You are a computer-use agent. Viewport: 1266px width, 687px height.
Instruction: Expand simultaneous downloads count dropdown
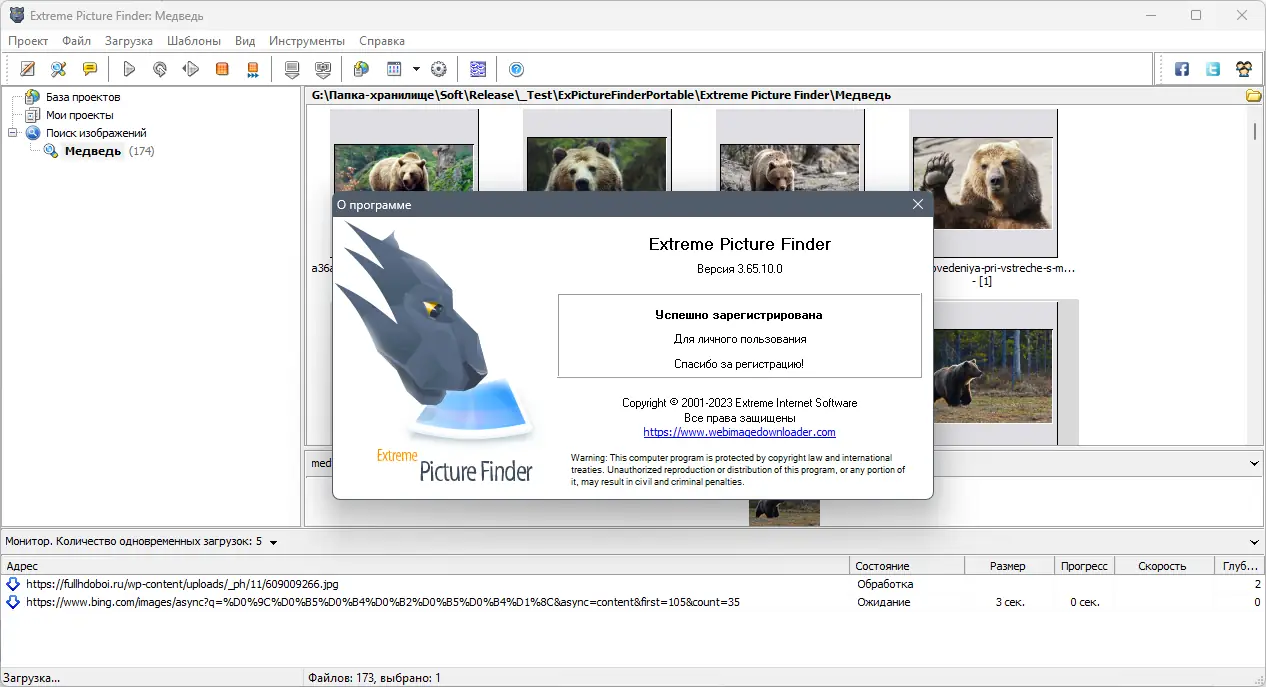273,542
